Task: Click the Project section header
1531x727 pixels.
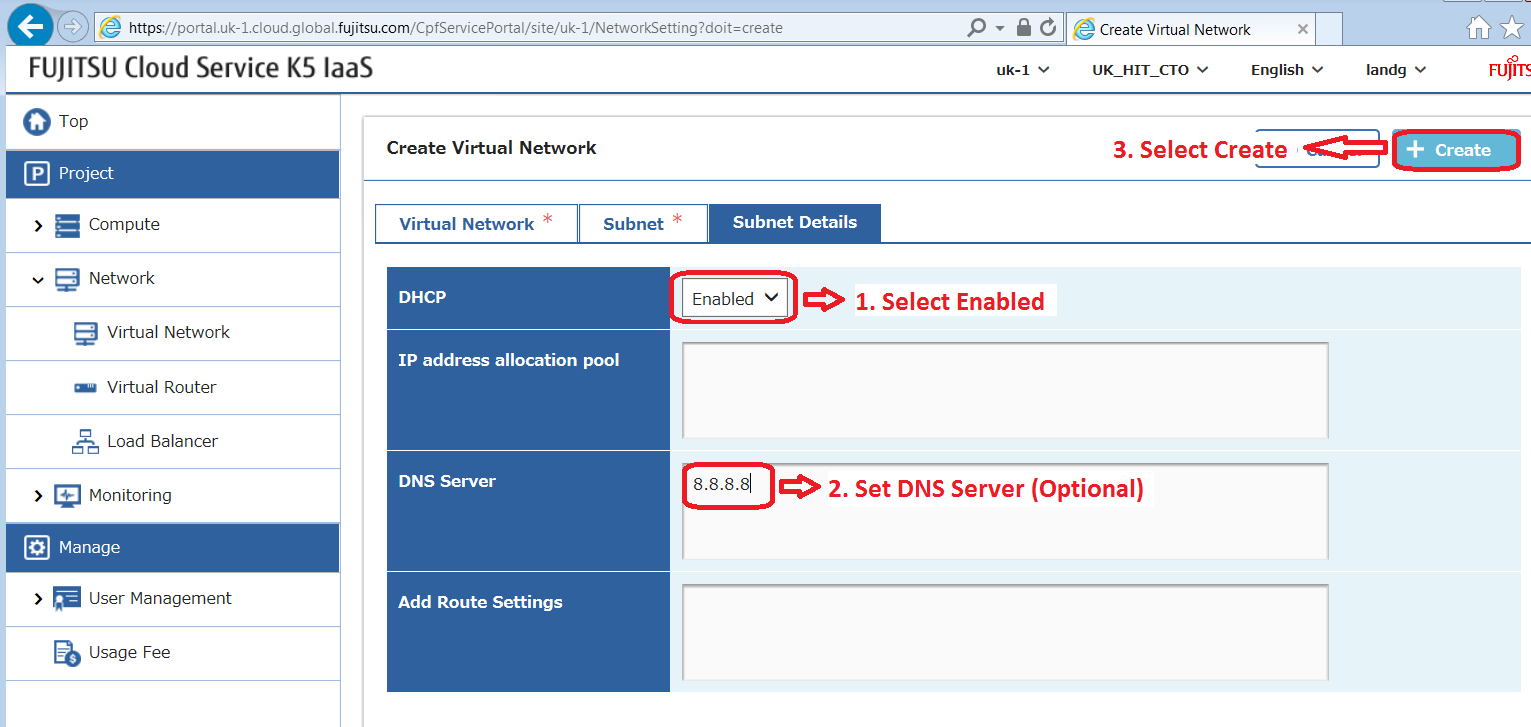Action: (173, 174)
